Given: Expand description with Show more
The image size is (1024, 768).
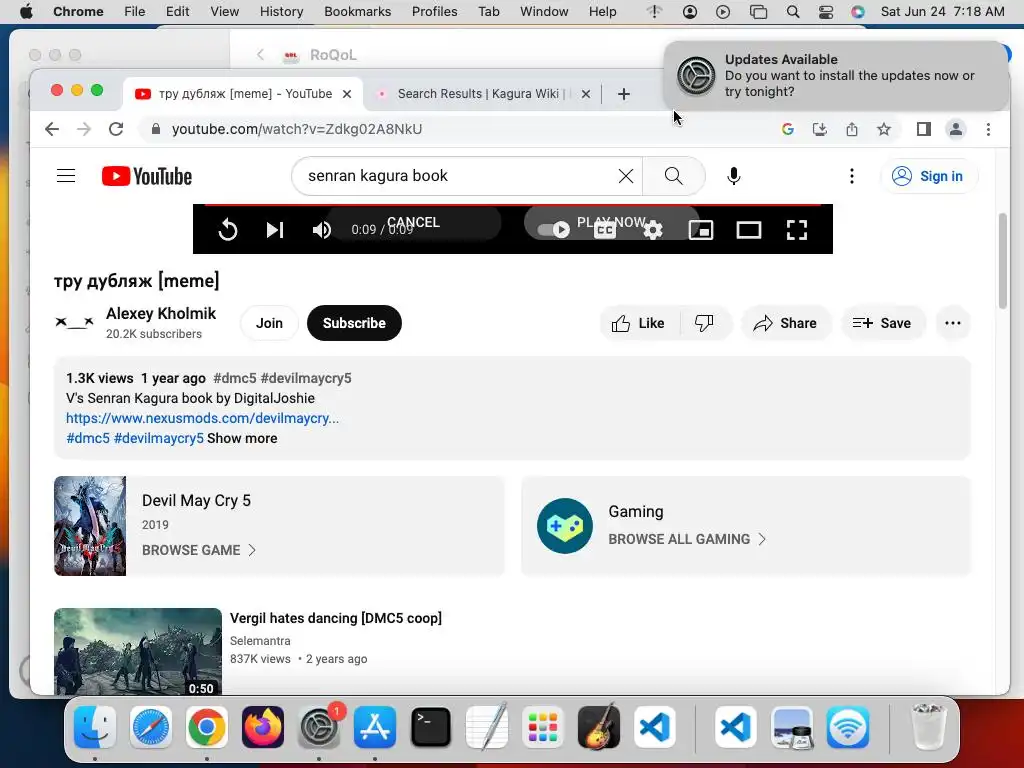Looking at the screenshot, I should (242, 438).
